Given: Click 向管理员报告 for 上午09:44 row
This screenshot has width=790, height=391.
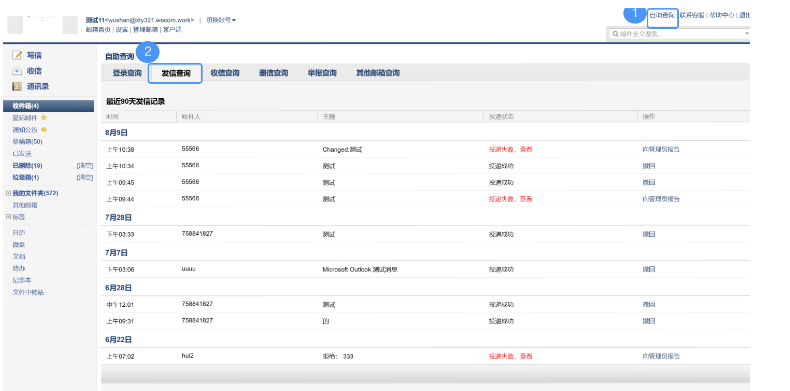Looking at the screenshot, I should [x=661, y=199].
